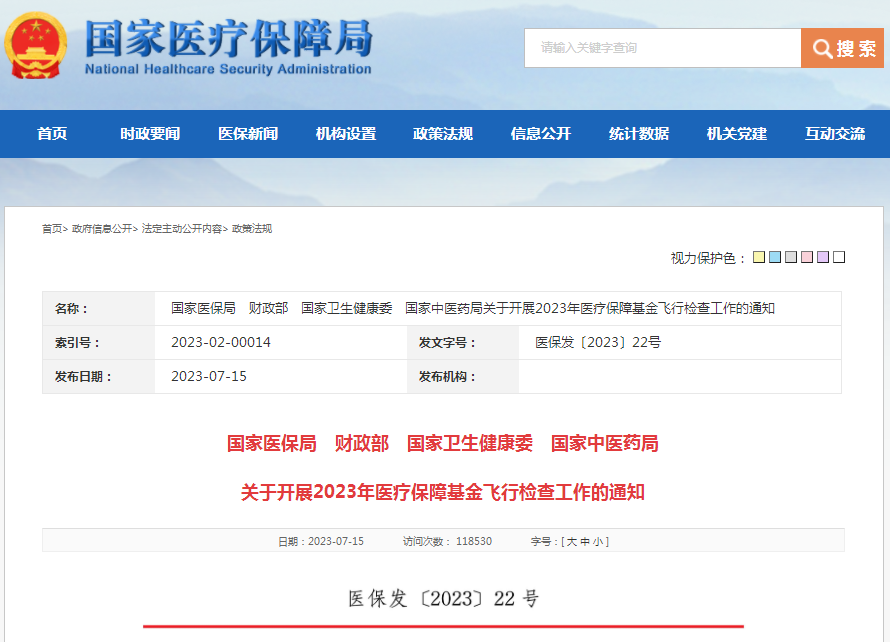Click the 日期：2023-07-15 info bar text
This screenshot has width=890, height=642.
[321, 542]
